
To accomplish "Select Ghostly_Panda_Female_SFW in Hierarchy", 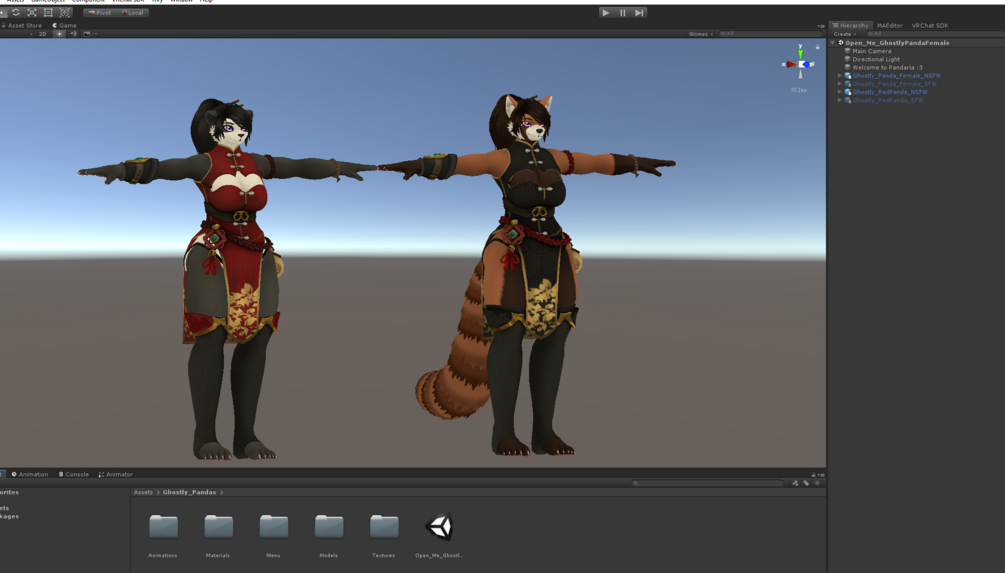I will coord(895,84).
